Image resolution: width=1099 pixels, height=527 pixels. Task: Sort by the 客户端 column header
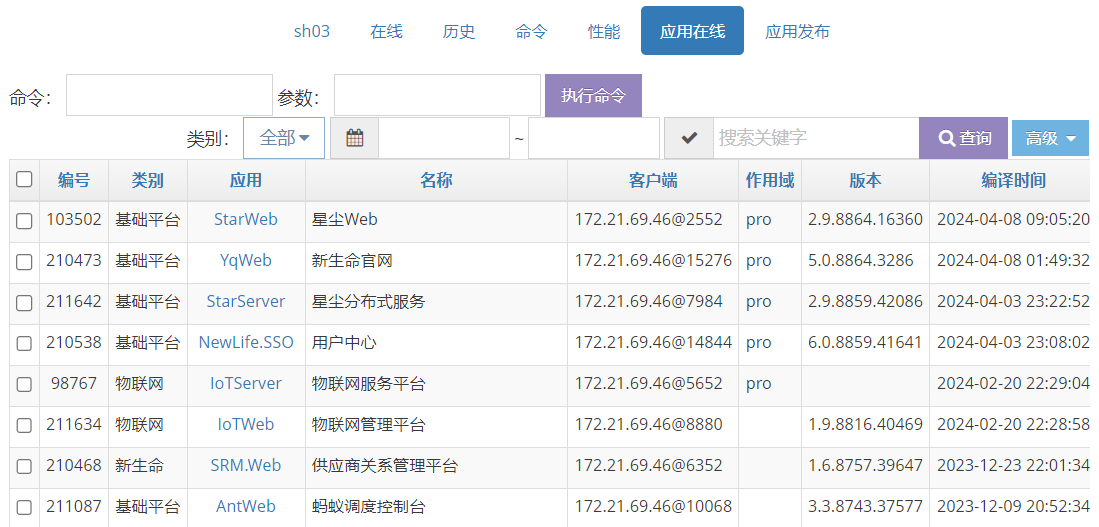(x=653, y=180)
